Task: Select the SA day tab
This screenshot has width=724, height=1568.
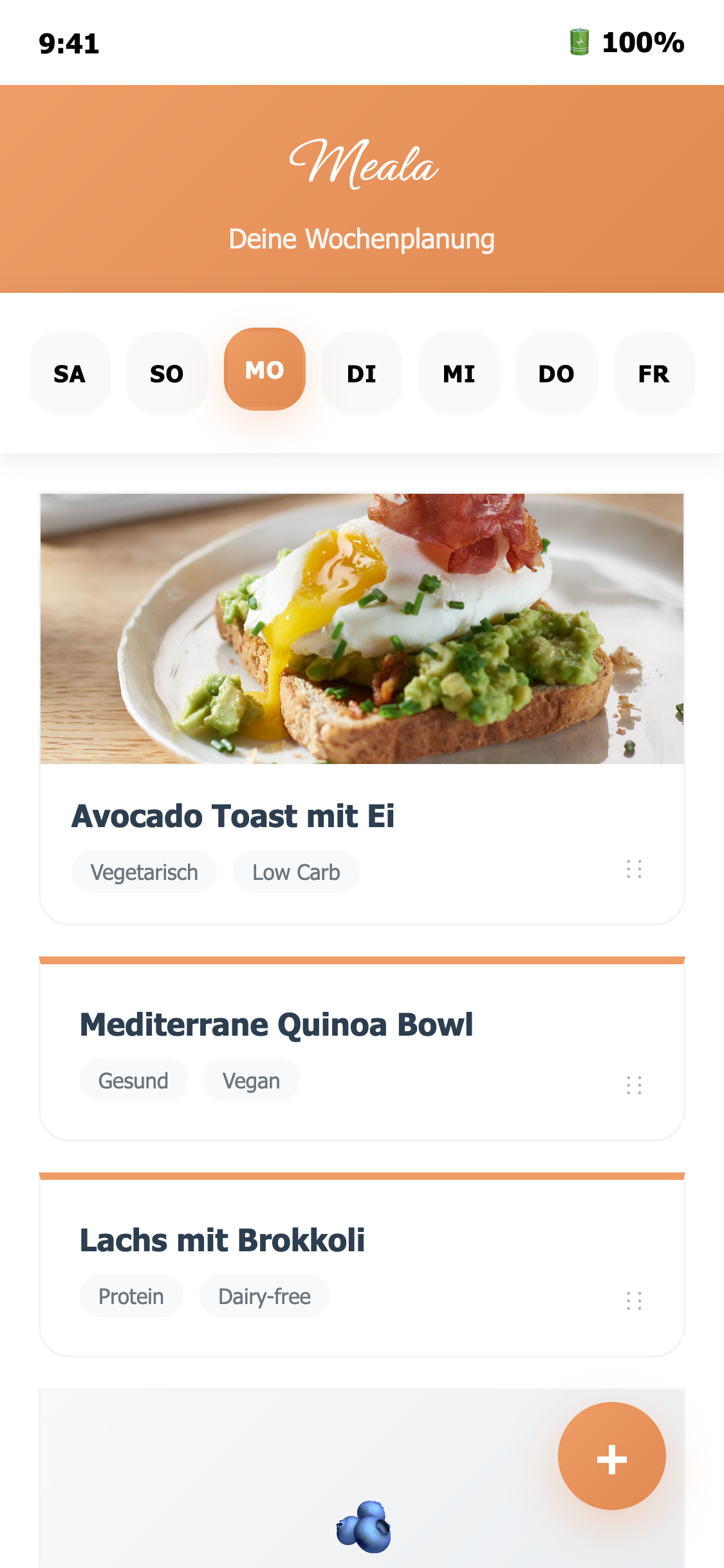Action: pos(70,373)
